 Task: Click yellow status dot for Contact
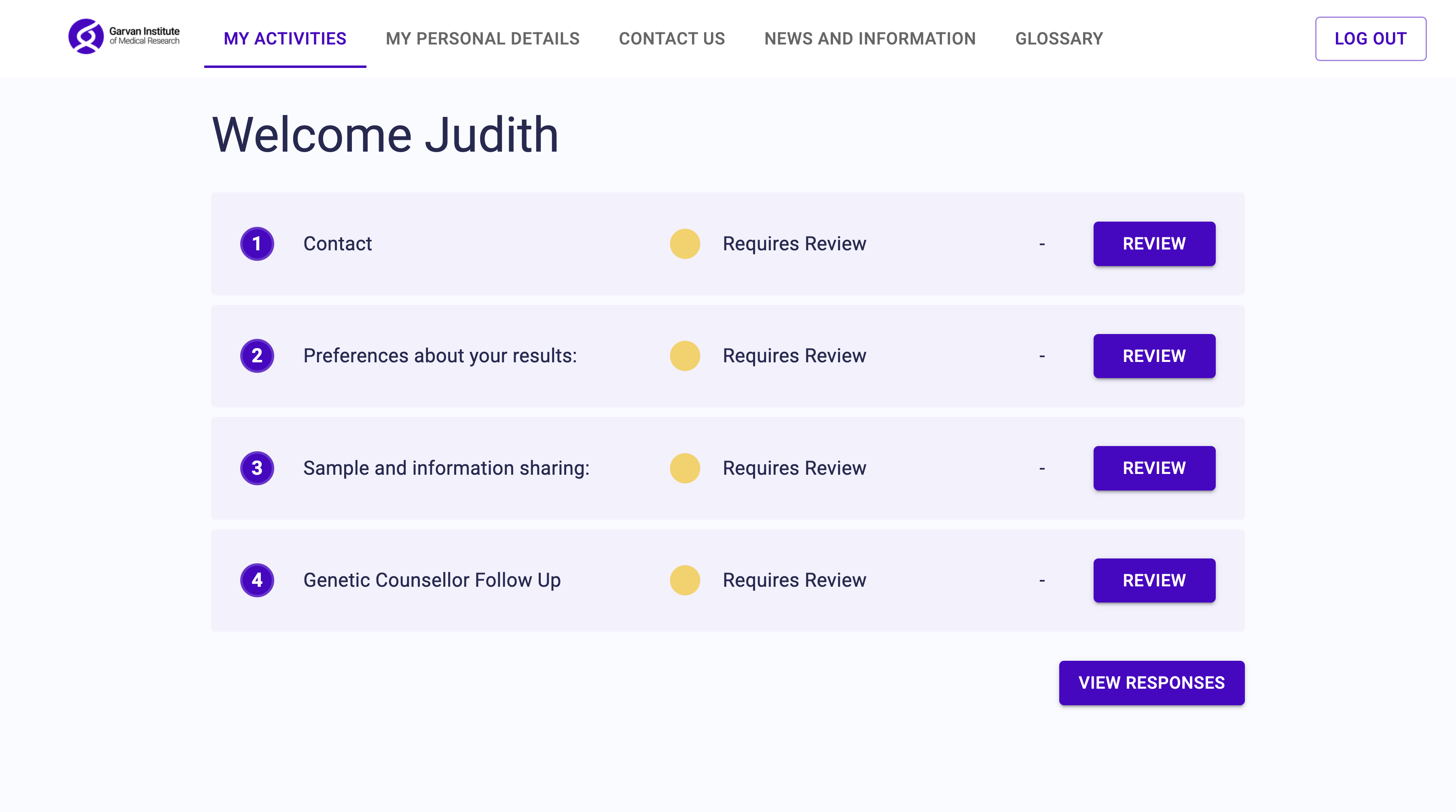(x=684, y=243)
